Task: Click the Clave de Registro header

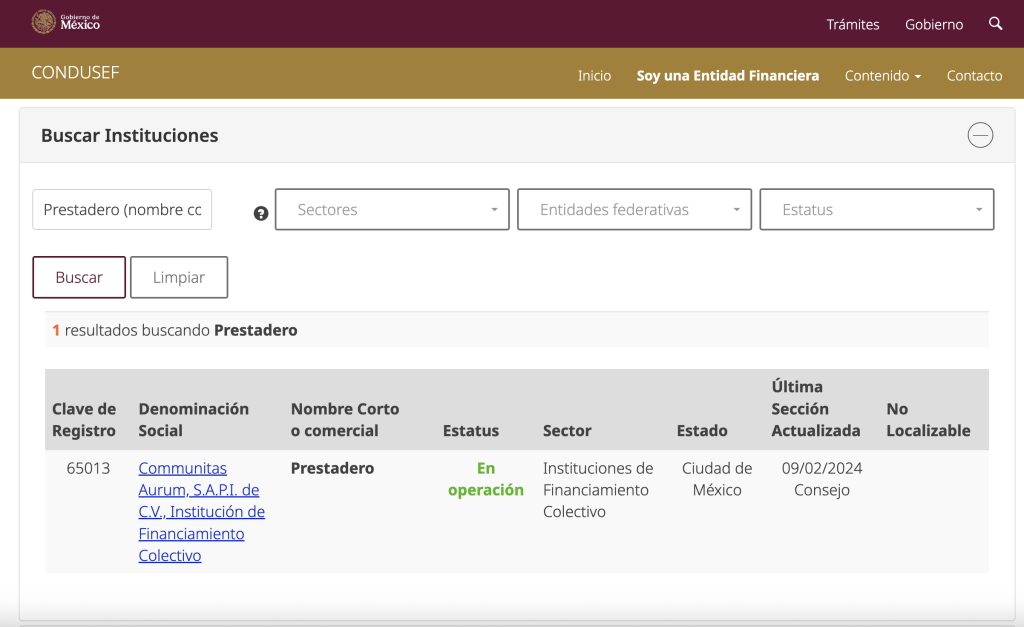Action: pyautogui.click(x=84, y=419)
